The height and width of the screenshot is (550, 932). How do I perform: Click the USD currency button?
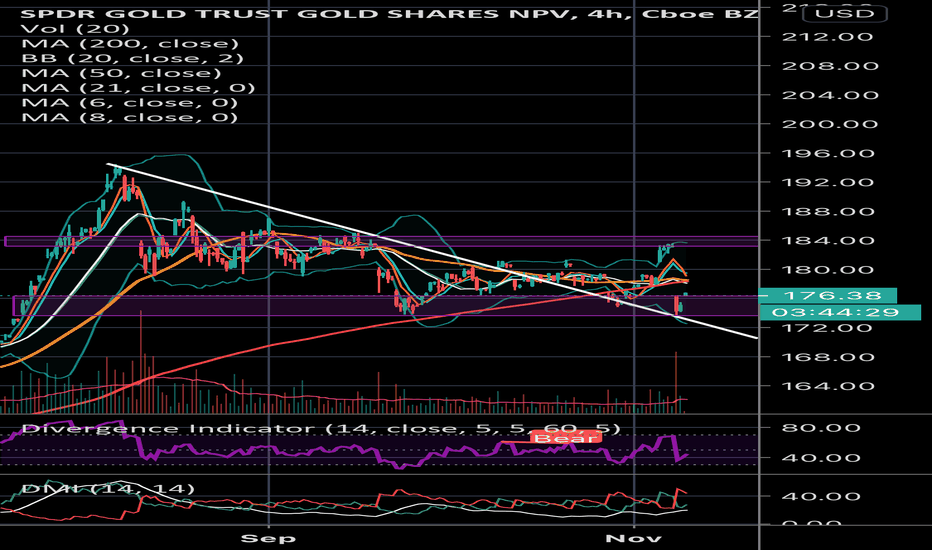845,13
